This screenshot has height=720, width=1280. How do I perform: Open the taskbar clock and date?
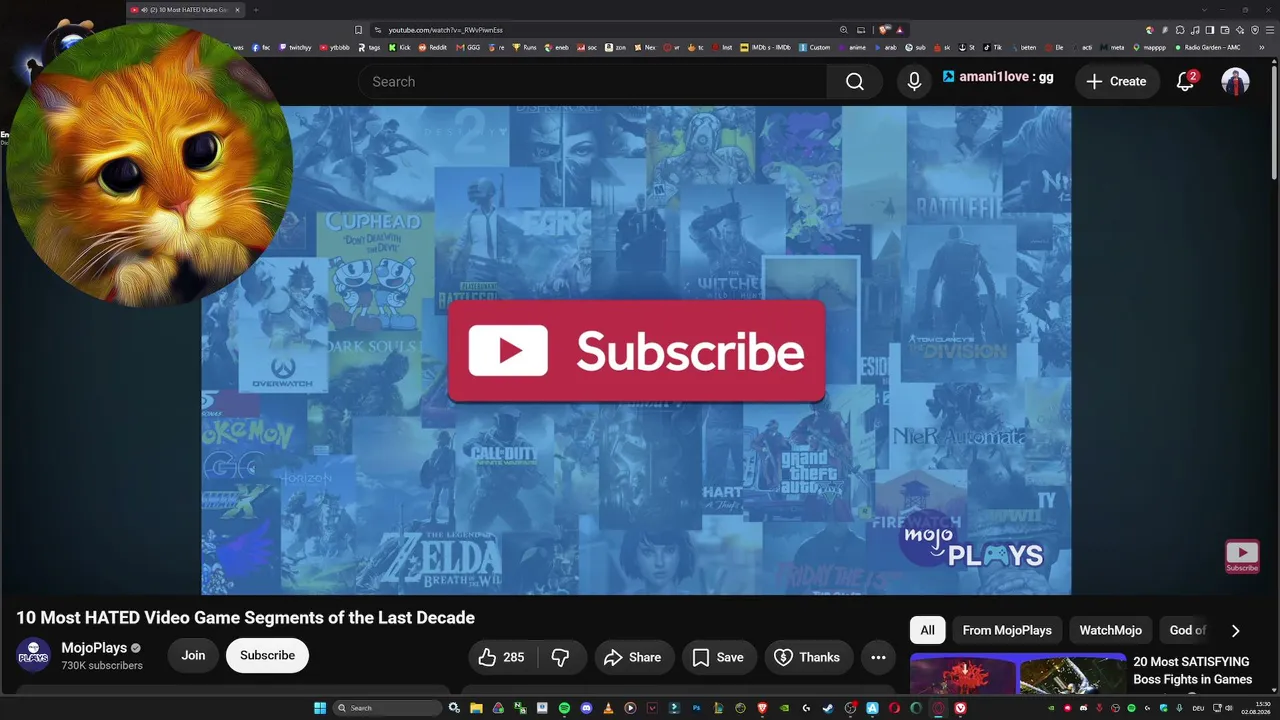[x=1255, y=708]
